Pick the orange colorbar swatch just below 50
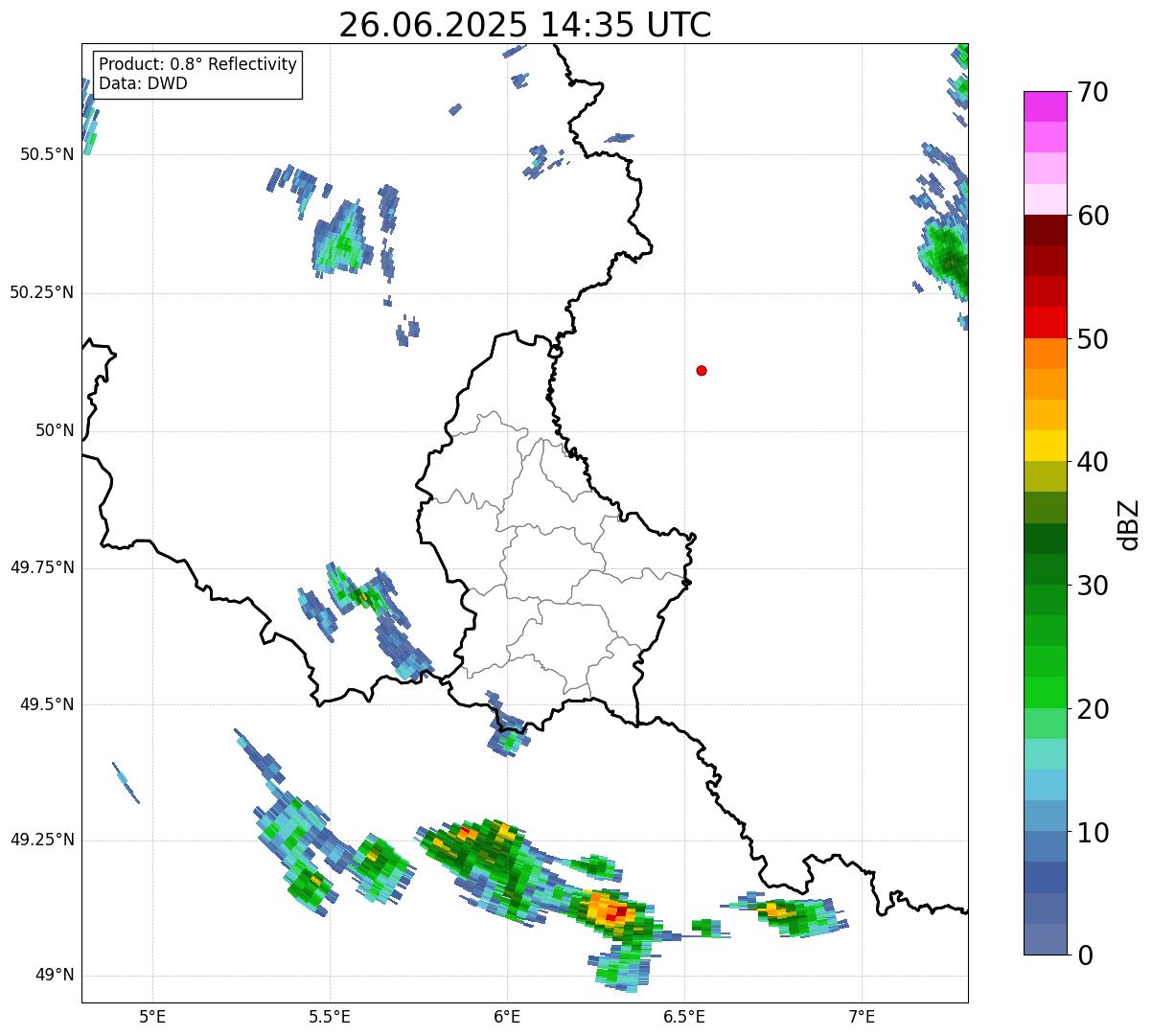 [1046, 354]
